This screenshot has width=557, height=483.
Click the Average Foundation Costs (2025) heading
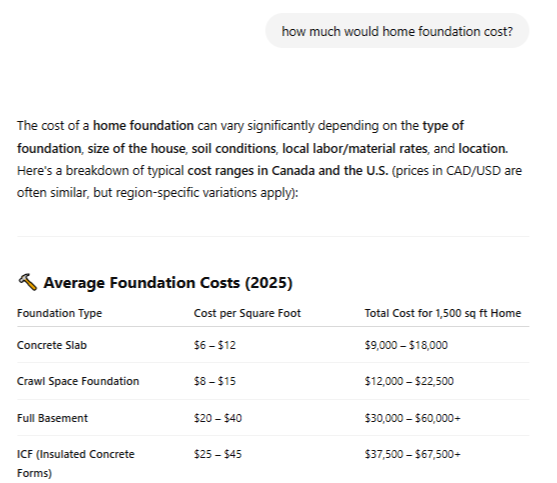click(168, 283)
